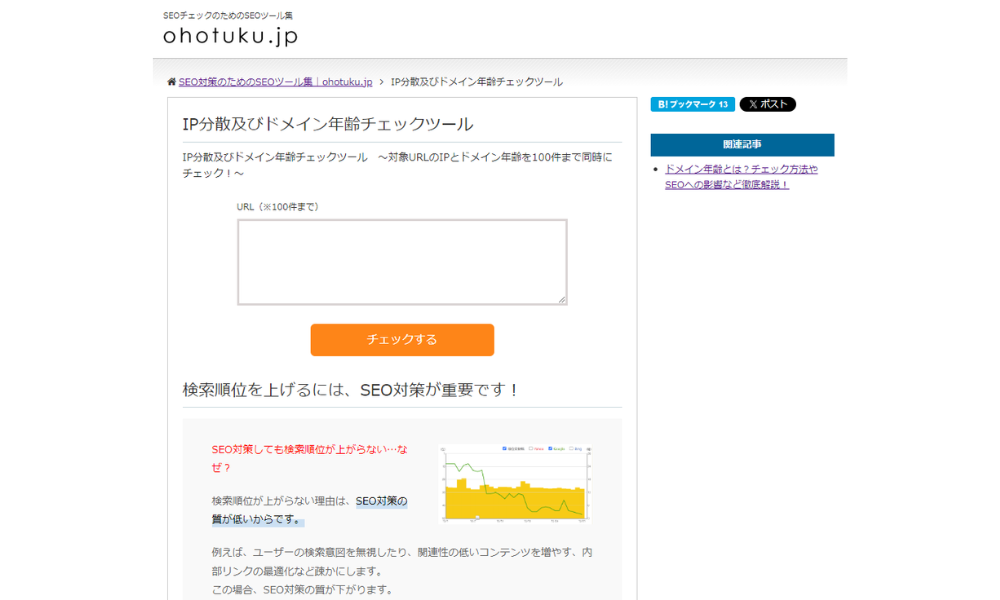The width and height of the screenshot is (1000, 600).
Task: Click the textarea resize handle
Action: (563, 301)
